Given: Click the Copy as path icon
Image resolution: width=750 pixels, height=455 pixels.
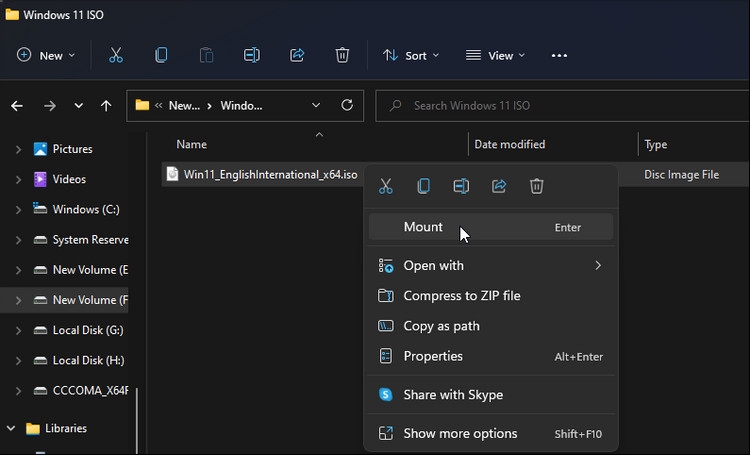Looking at the screenshot, I should click(386, 326).
